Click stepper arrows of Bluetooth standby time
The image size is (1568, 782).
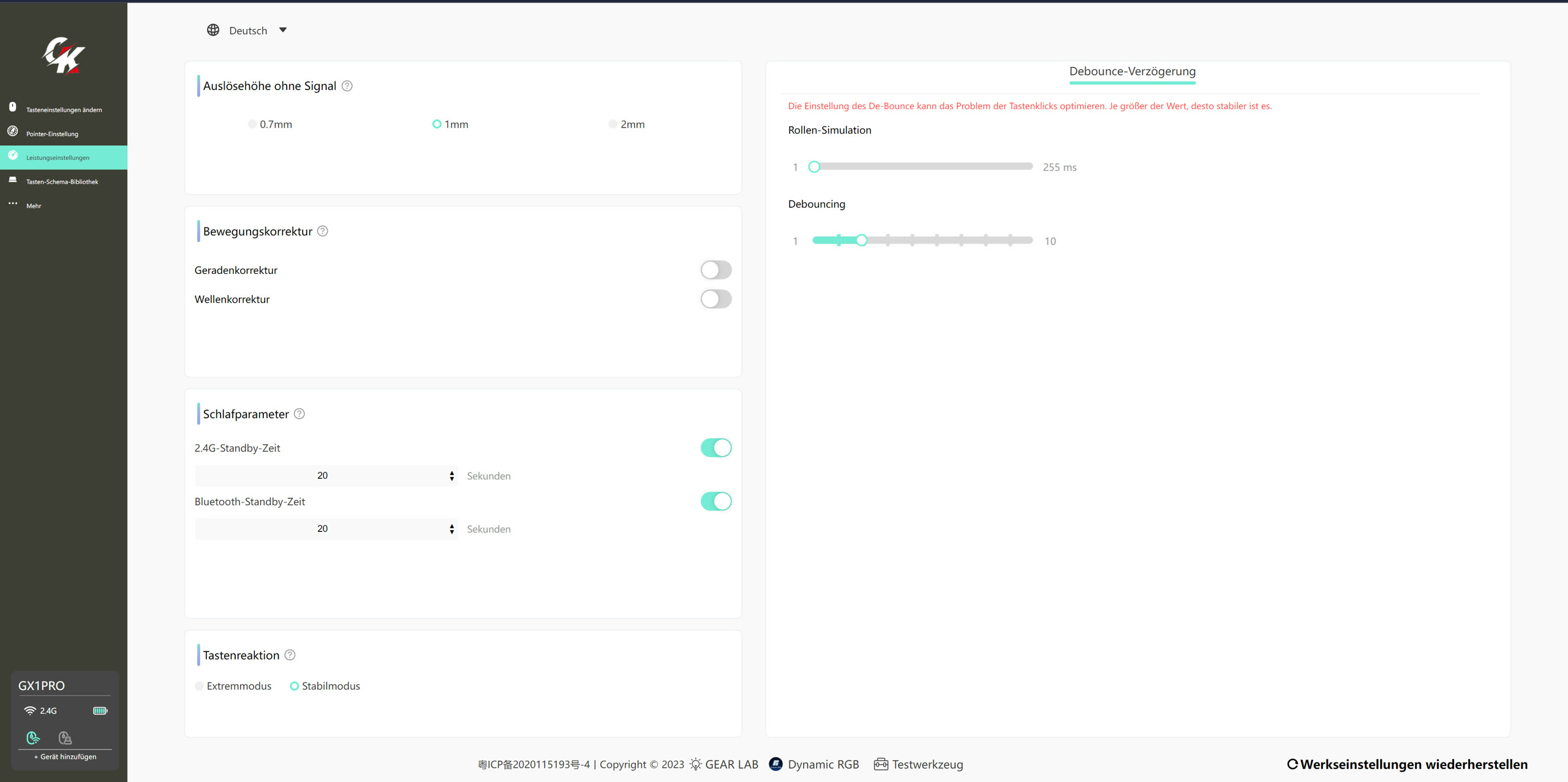pyautogui.click(x=452, y=529)
